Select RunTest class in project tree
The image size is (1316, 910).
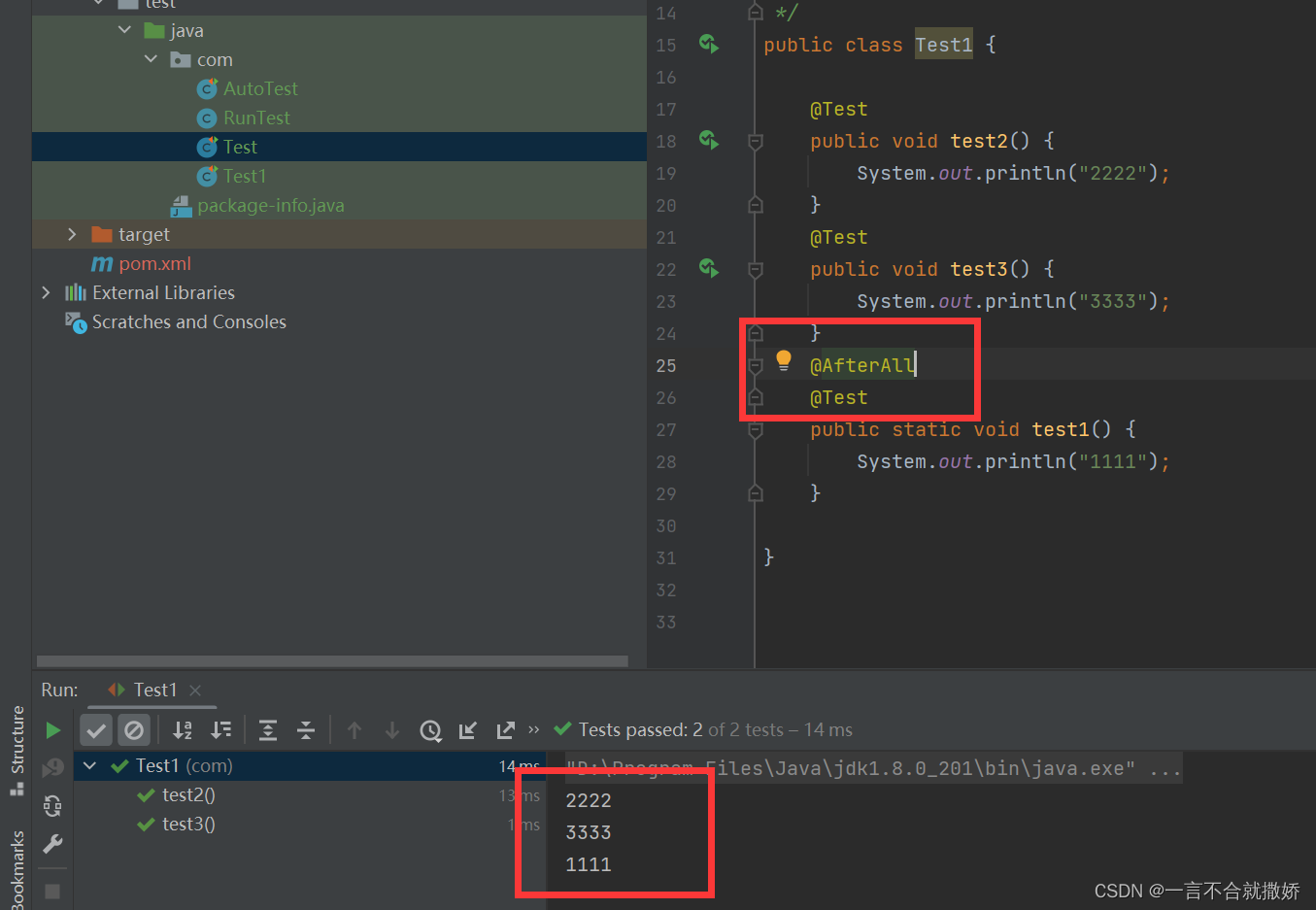click(x=256, y=118)
